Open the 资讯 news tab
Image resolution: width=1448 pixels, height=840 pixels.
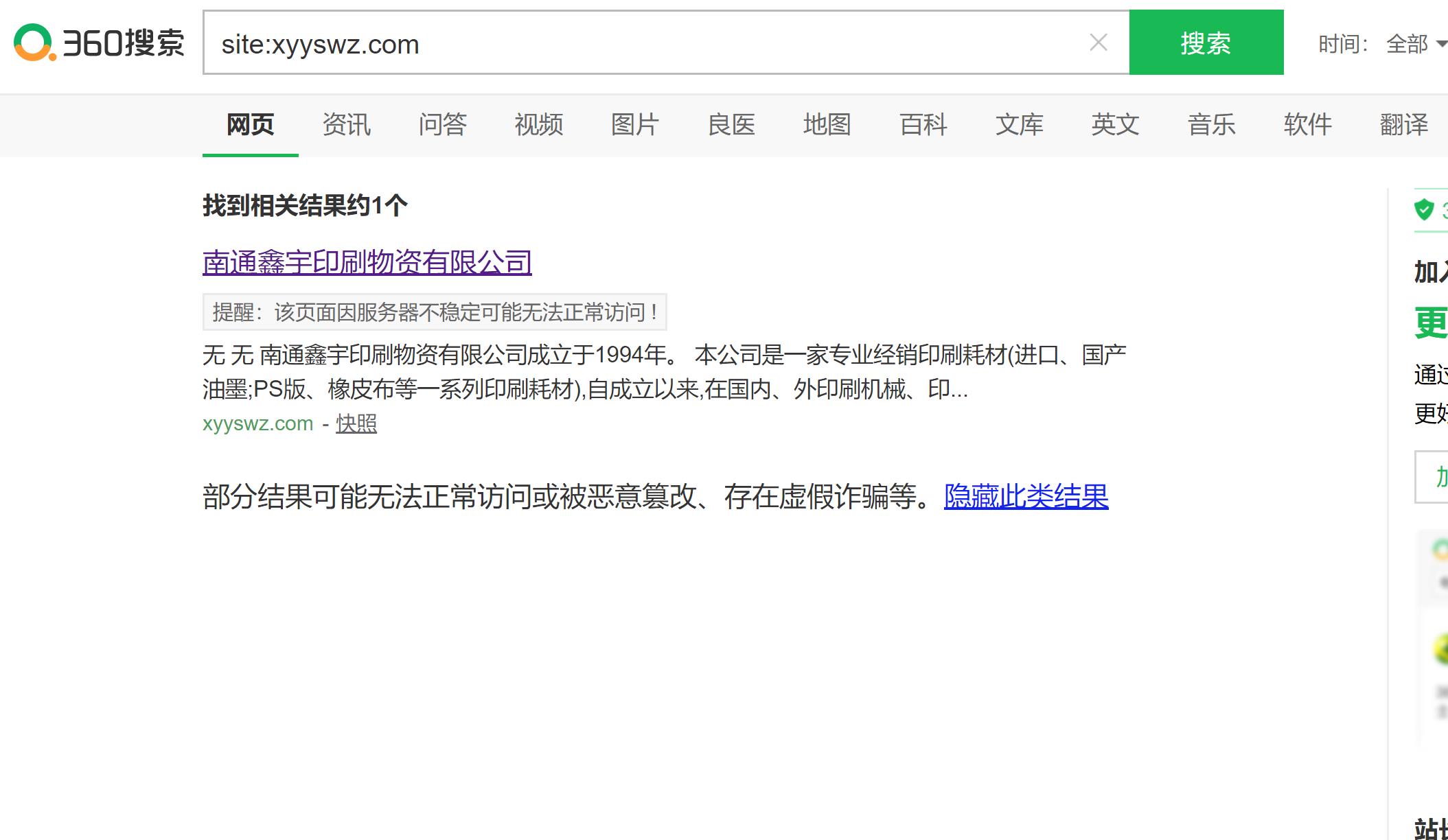(345, 126)
